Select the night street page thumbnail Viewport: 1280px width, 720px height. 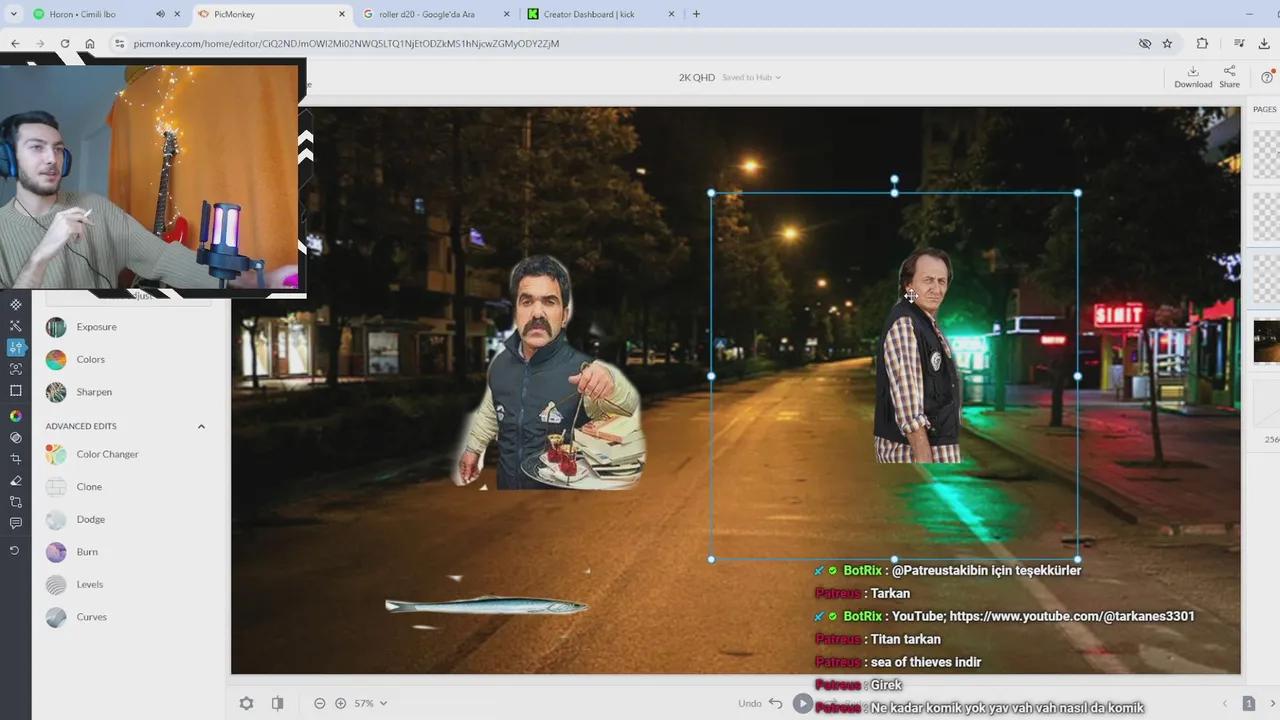coord(1265,341)
